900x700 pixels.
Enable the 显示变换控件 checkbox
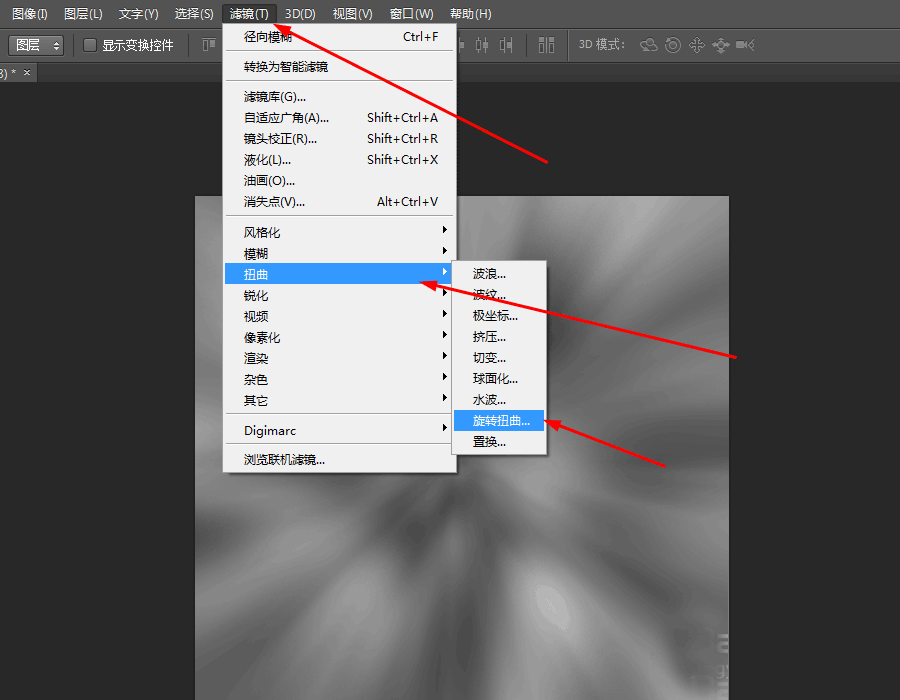[x=88, y=44]
